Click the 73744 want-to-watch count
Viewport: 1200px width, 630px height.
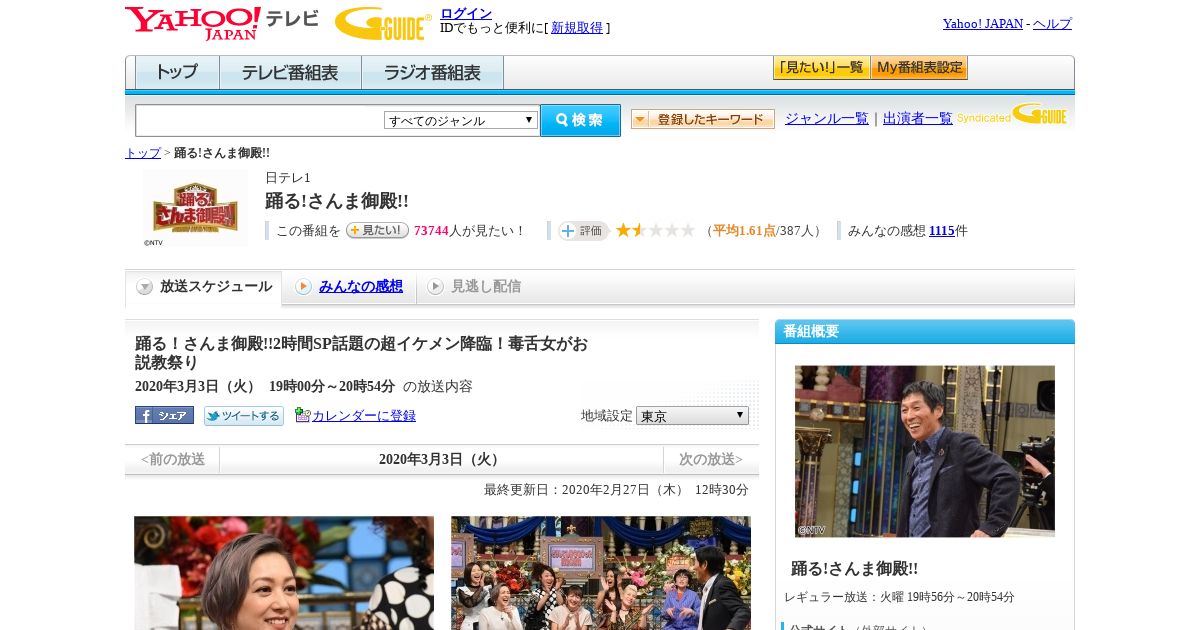(431, 231)
